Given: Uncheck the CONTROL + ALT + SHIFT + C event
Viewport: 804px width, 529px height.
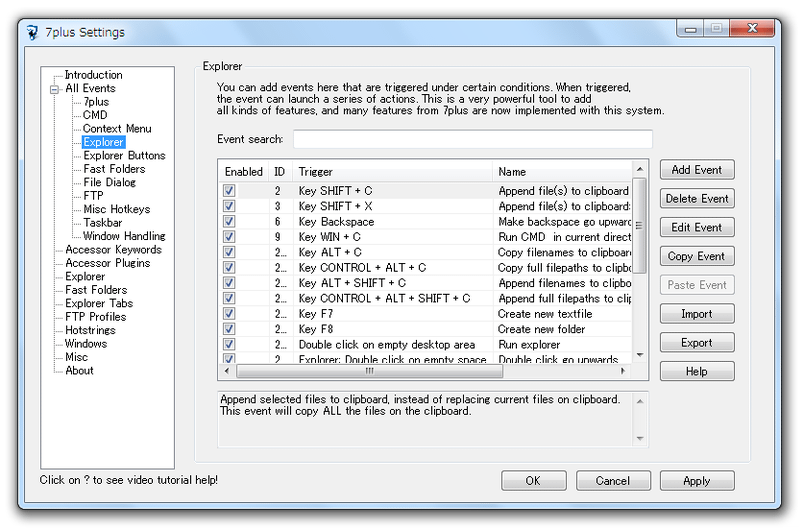Looking at the screenshot, I should coord(229,298).
